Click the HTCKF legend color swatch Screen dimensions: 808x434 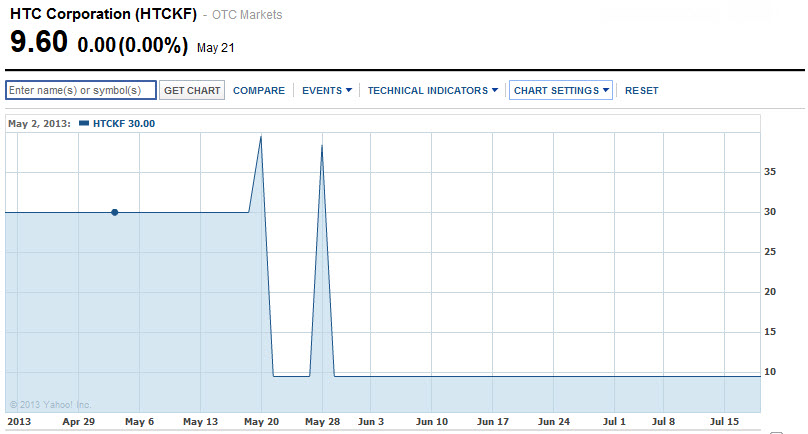84,123
